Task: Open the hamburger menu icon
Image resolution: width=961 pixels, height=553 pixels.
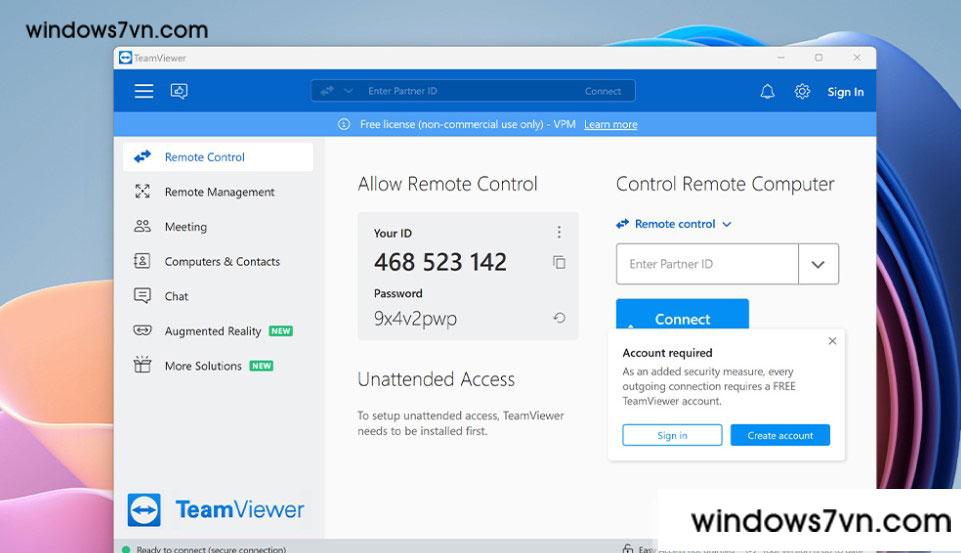Action: point(144,91)
